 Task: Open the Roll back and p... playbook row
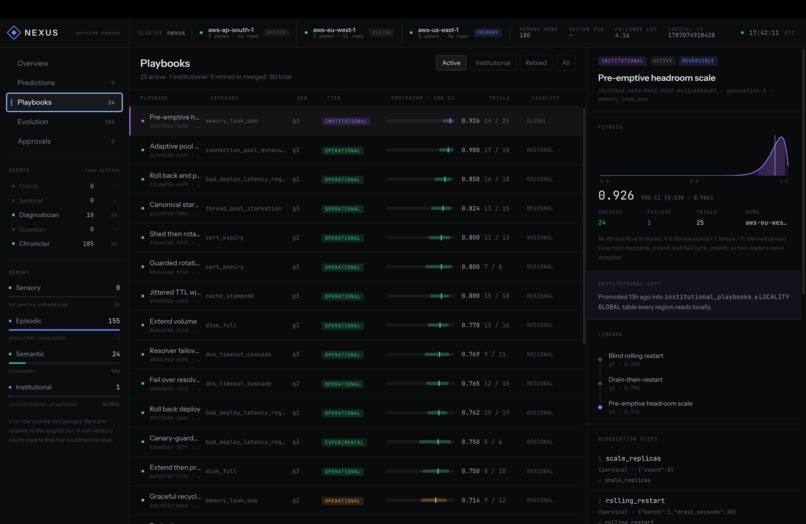(356, 179)
